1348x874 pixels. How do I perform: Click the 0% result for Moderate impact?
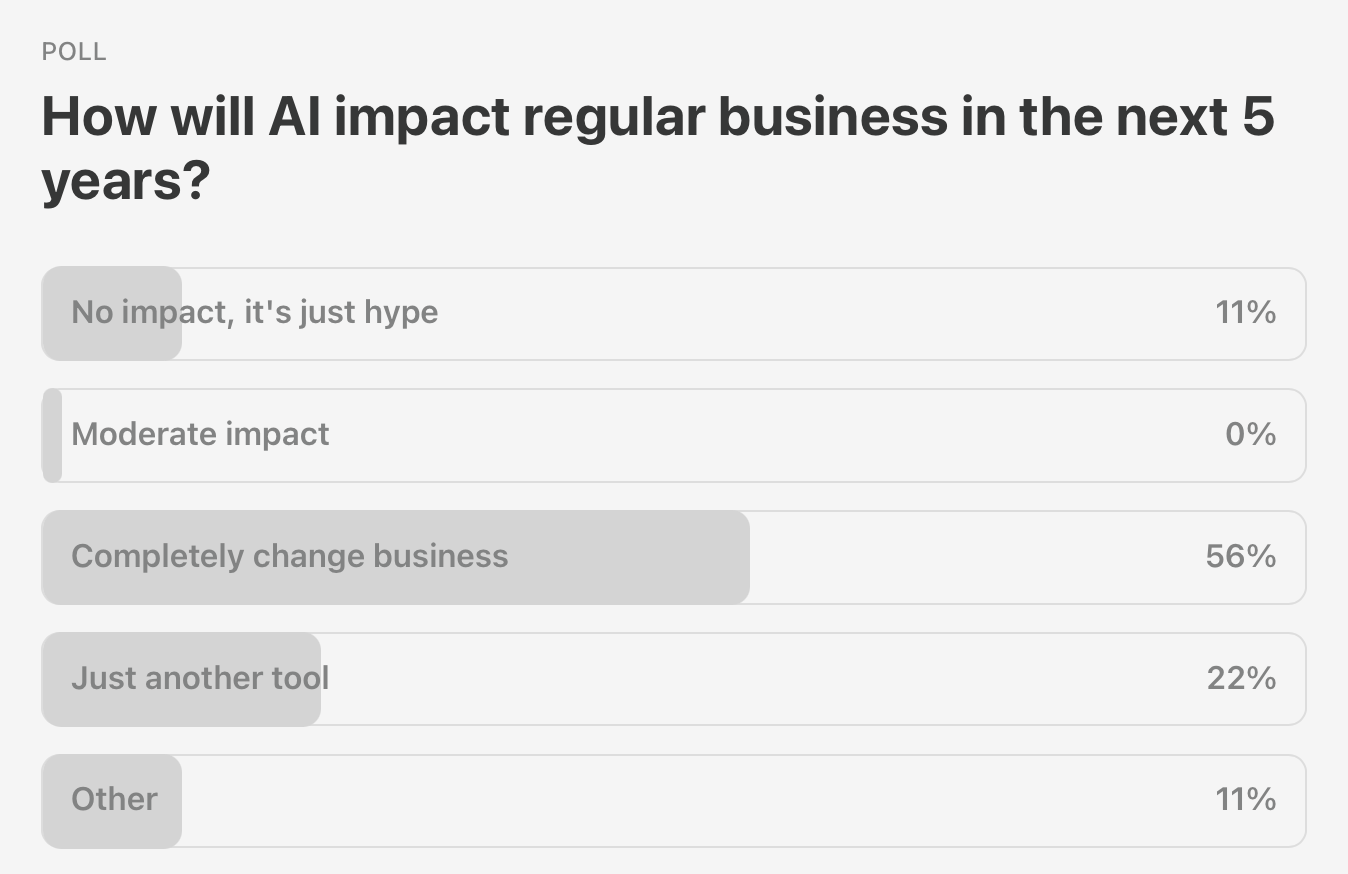click(1251, 434)
